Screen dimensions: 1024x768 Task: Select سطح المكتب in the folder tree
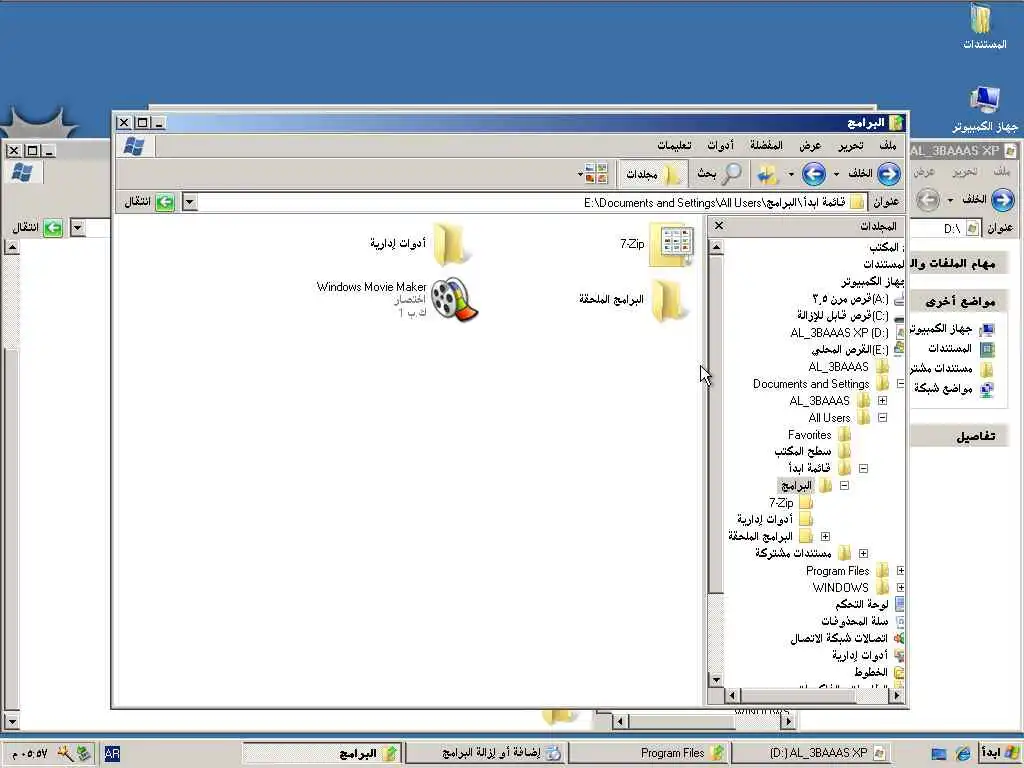coord(803,452)
